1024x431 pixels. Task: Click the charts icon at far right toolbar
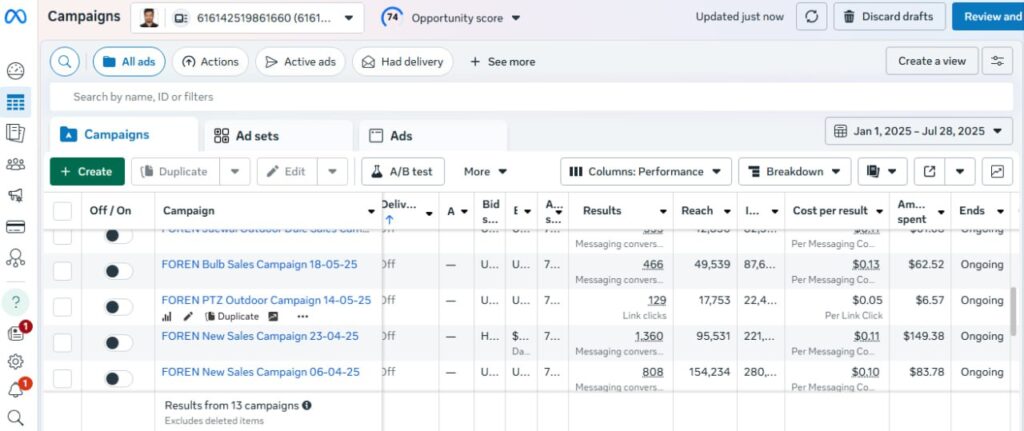click(997, 171)
